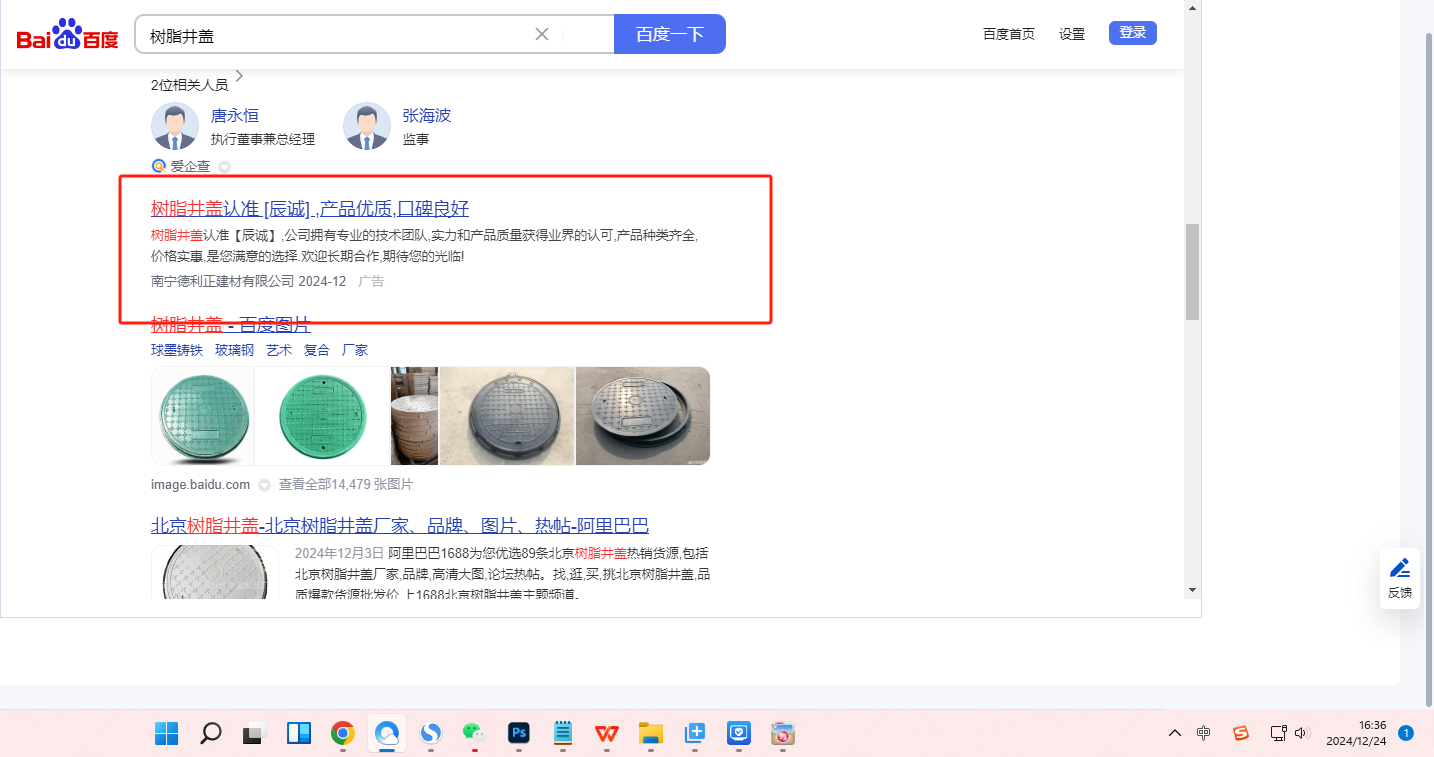Open the ad titled 树脂井盖认准 [辰诚]

point(310,209)
